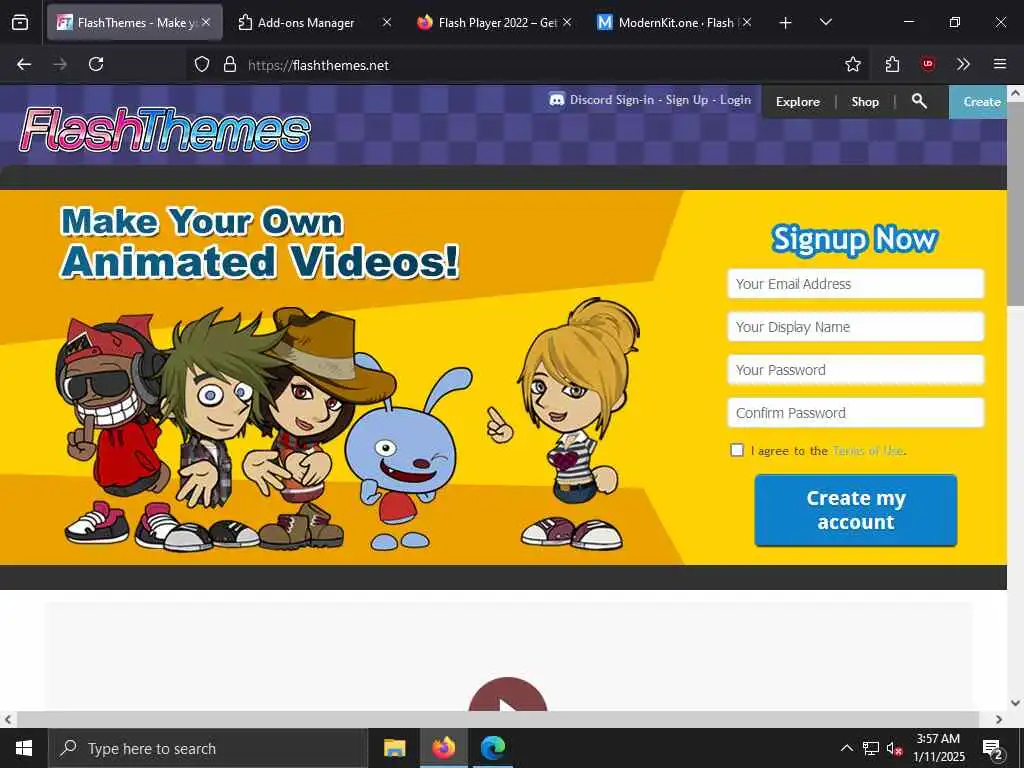The width and height of the screenshot is (1024, 768).
Task: Close the Add-ons Manager tab
Action: (387, 22)
